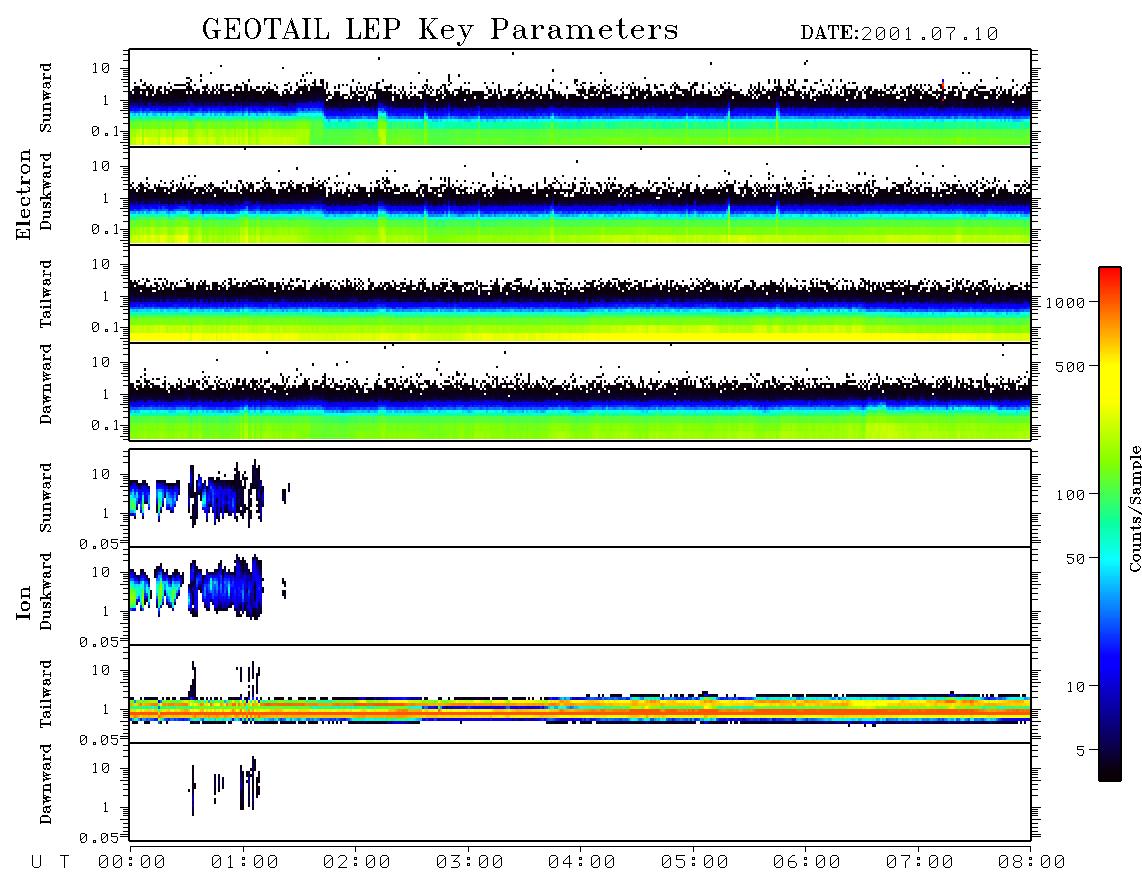Click the Ion Duskward panel label
Image resolution: width=1142 pixels, height=880 pixels.
(x=46, y=591)
